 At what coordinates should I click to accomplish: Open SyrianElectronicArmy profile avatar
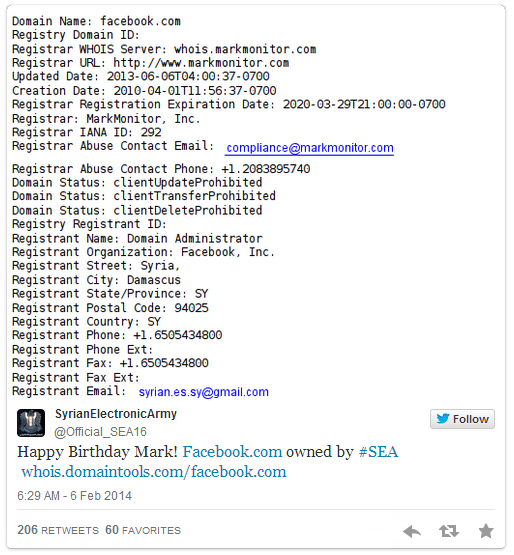31,423
